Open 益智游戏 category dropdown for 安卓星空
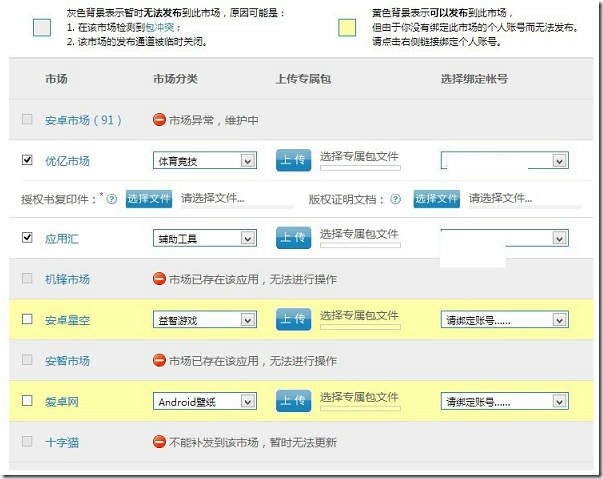The image size is (603, 479). pos(205,320)
